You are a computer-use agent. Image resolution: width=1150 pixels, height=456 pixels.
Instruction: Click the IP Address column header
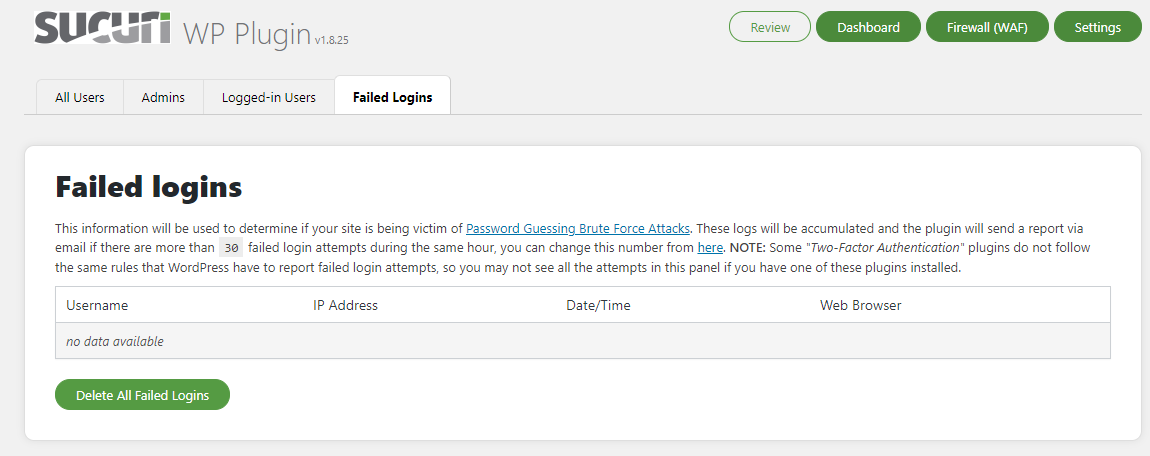pyautogui.click(x=345, y=305)
